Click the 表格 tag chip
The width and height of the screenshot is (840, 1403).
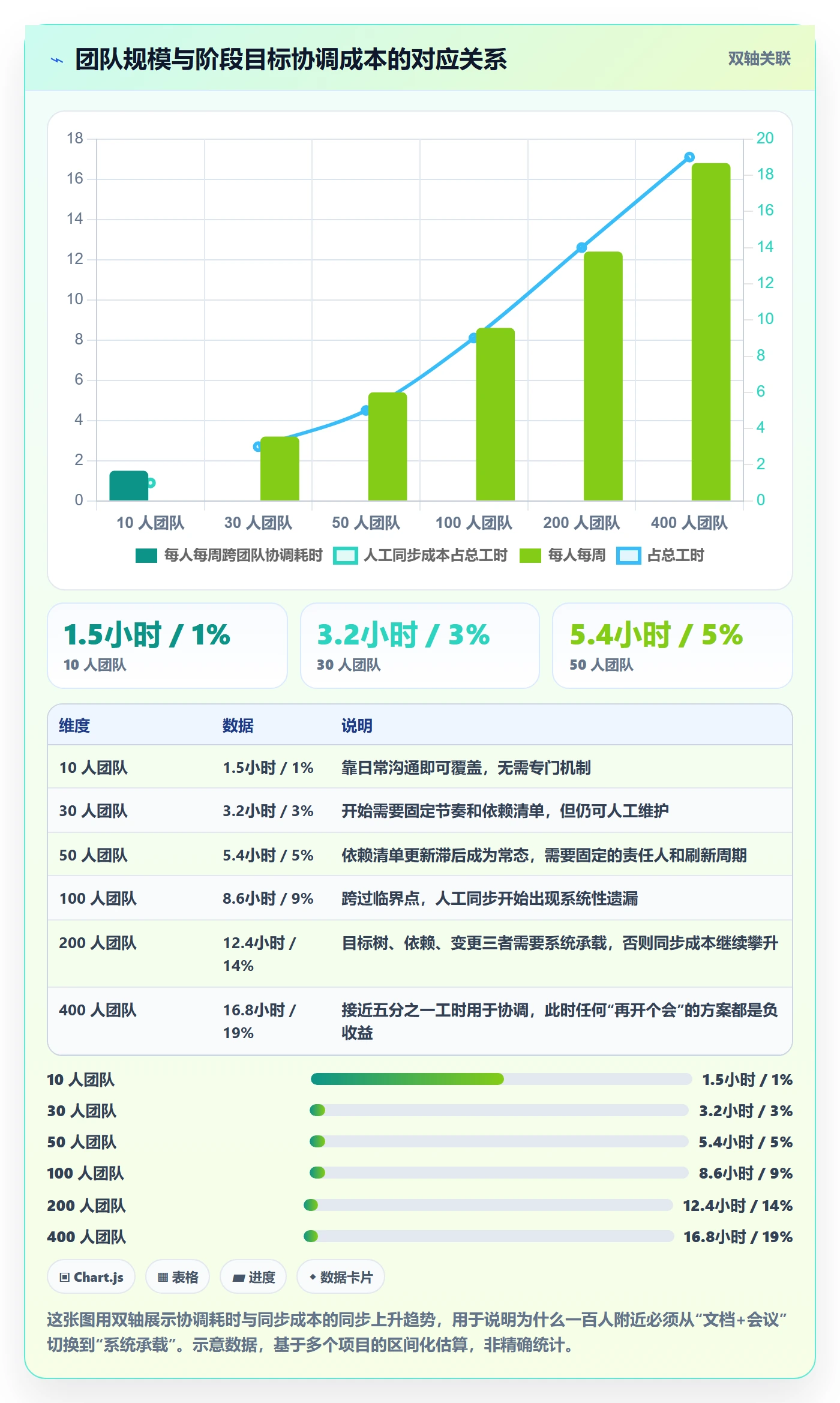tap(178, 1277)
